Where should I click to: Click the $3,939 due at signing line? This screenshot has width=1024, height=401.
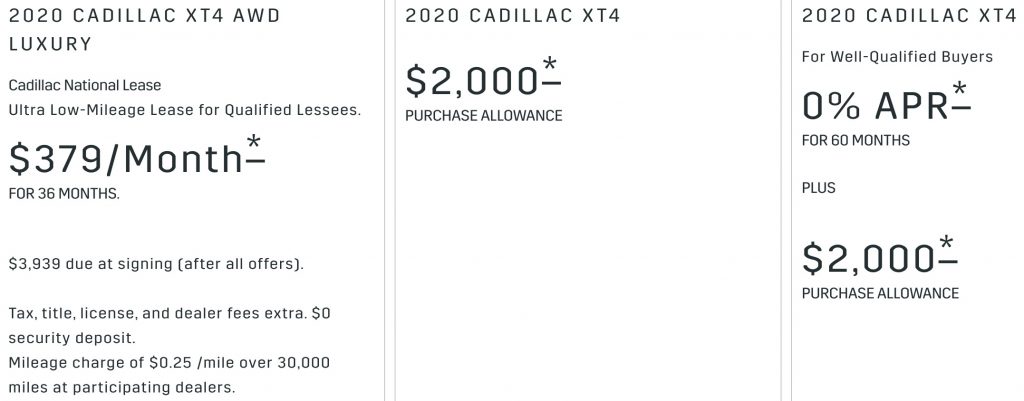(156, 265)
